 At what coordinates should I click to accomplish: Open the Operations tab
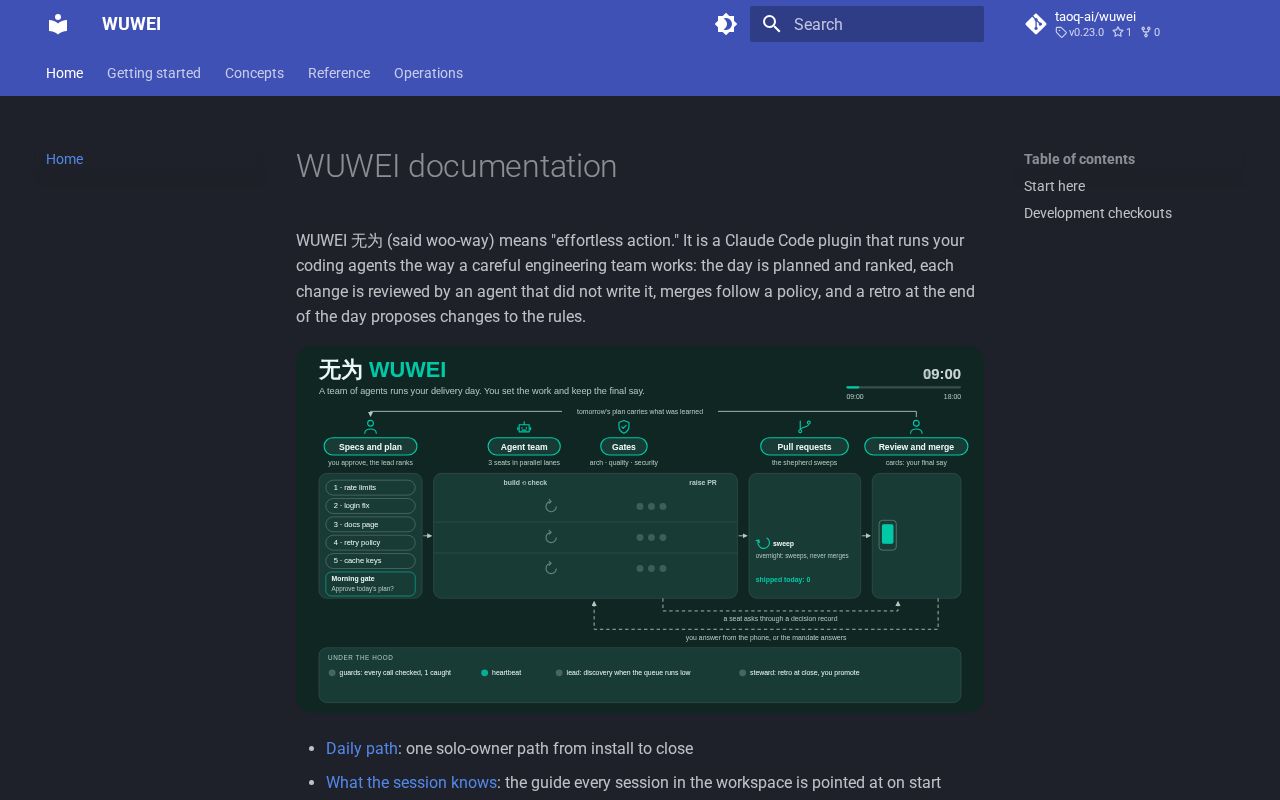428,73
